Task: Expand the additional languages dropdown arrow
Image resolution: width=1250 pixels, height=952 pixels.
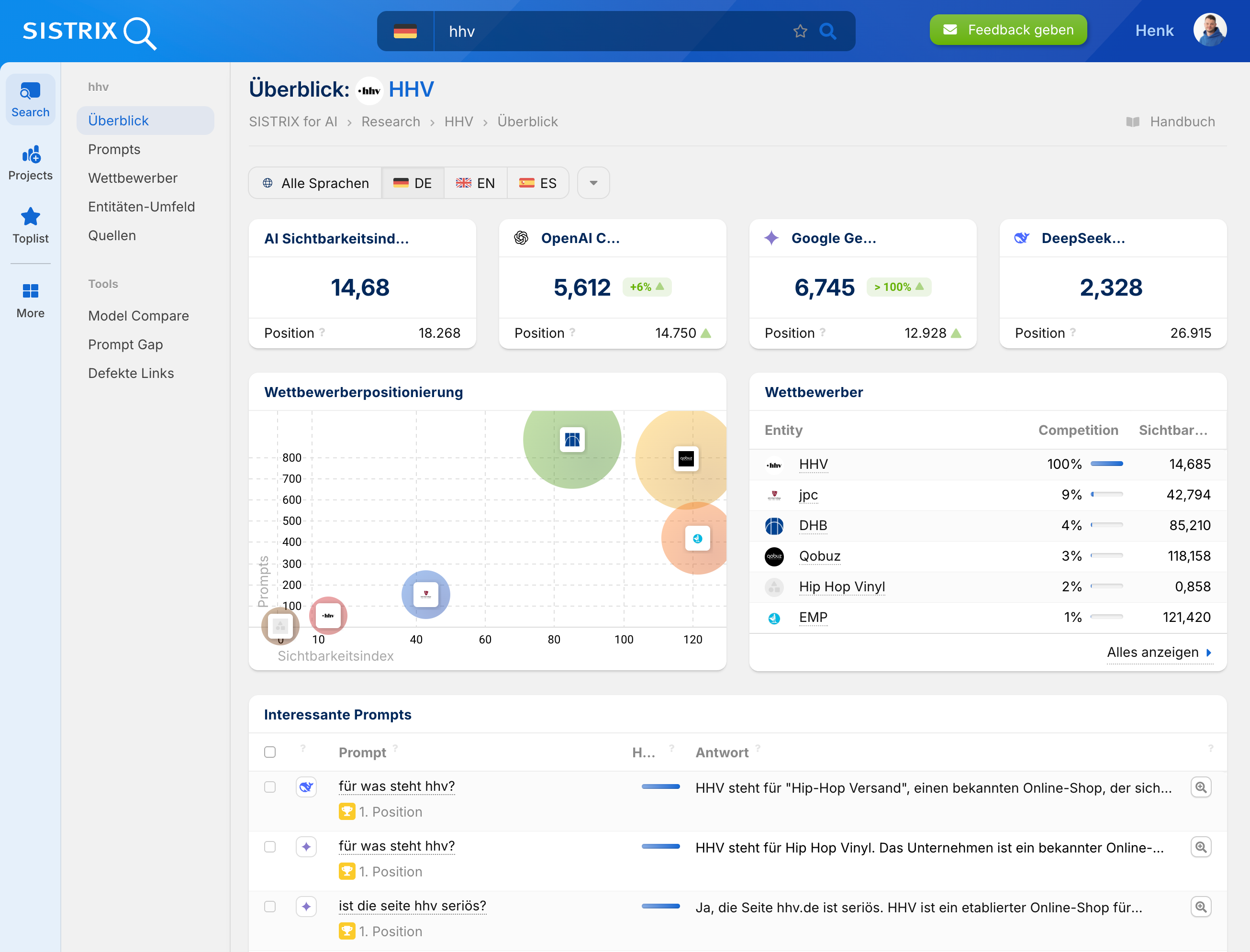Action: (x=593, y=183)
